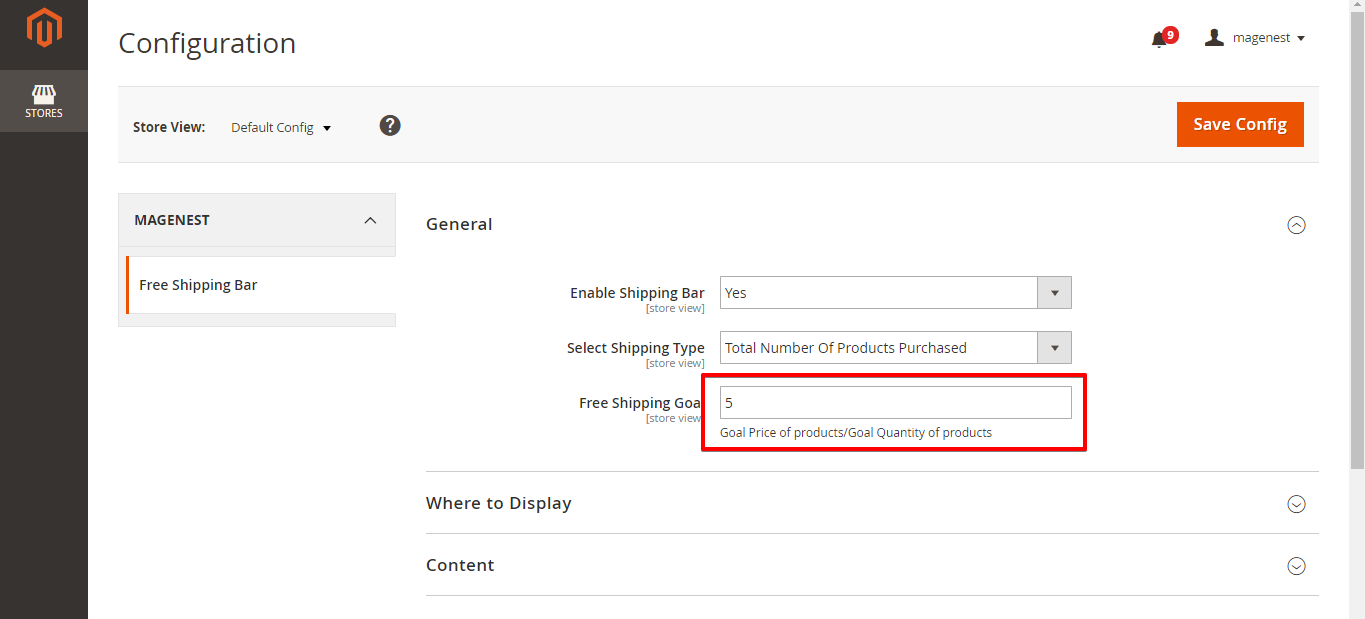Expand Where to Display using circle chevron

[x=1296, y=504]
